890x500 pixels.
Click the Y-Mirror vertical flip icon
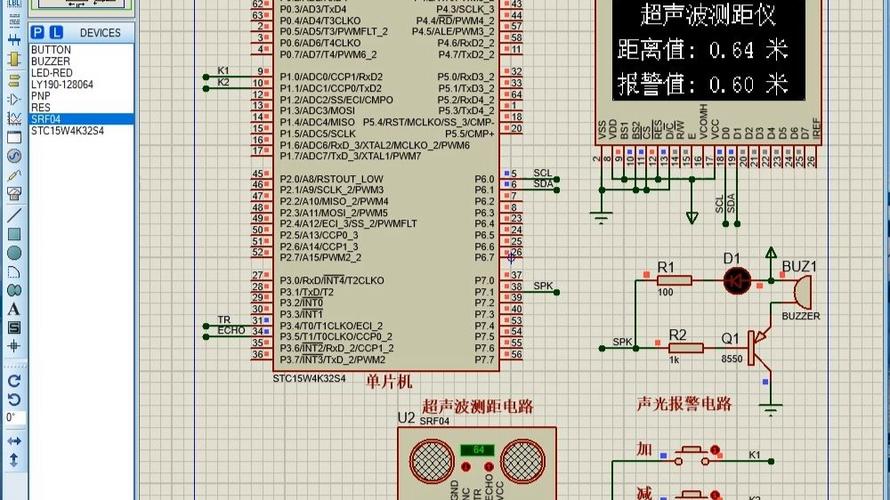14,460
